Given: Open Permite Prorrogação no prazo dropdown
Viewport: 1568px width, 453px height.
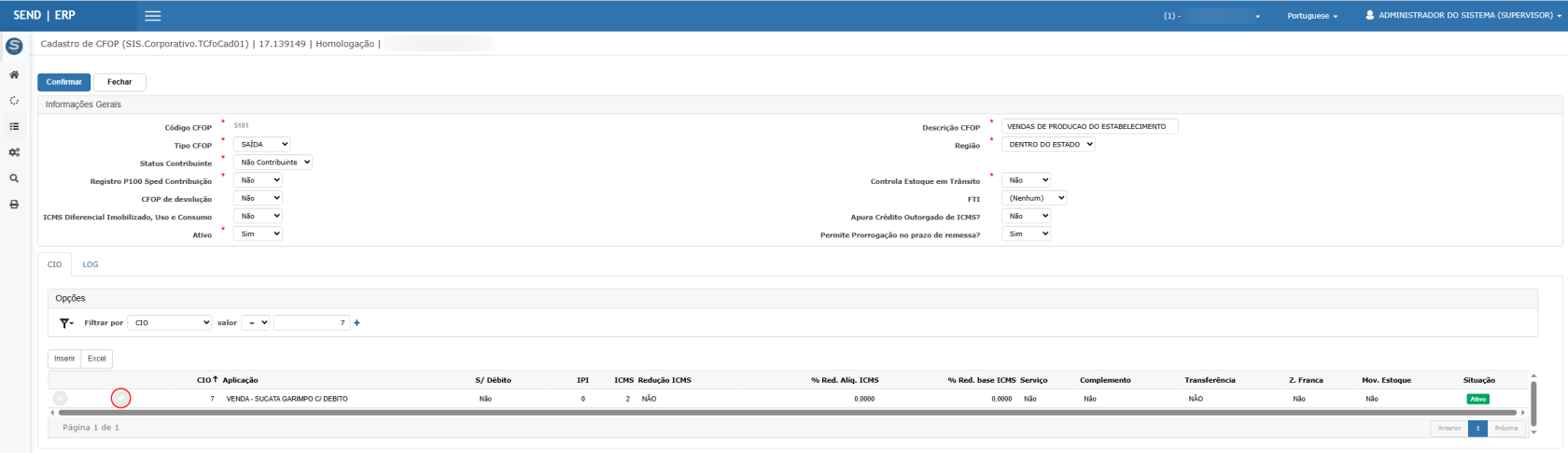Looking at the screenshot, I should click(x=1026, y=234).
